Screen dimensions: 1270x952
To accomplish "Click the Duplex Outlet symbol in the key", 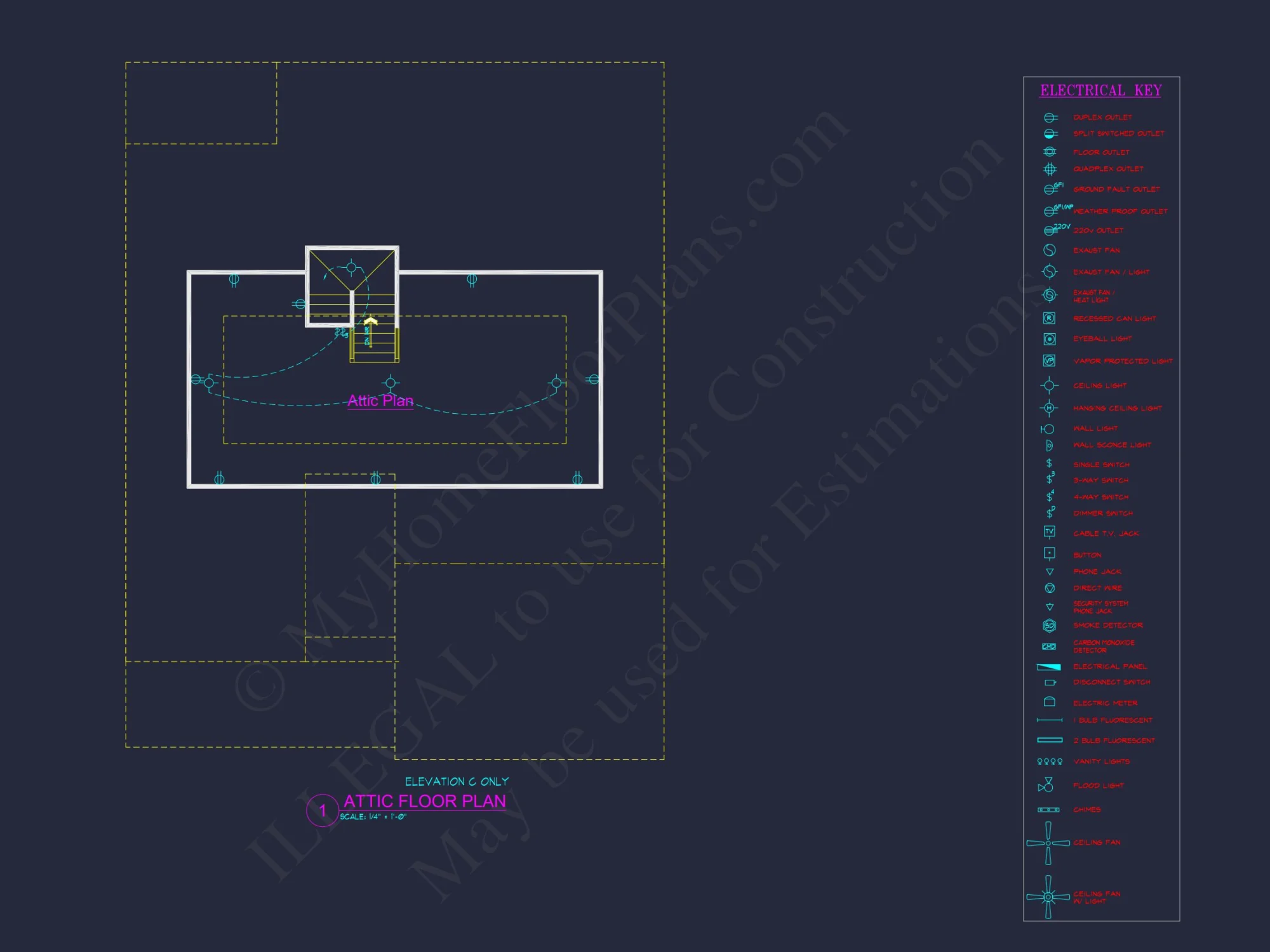I will [x=1050, y=118].
